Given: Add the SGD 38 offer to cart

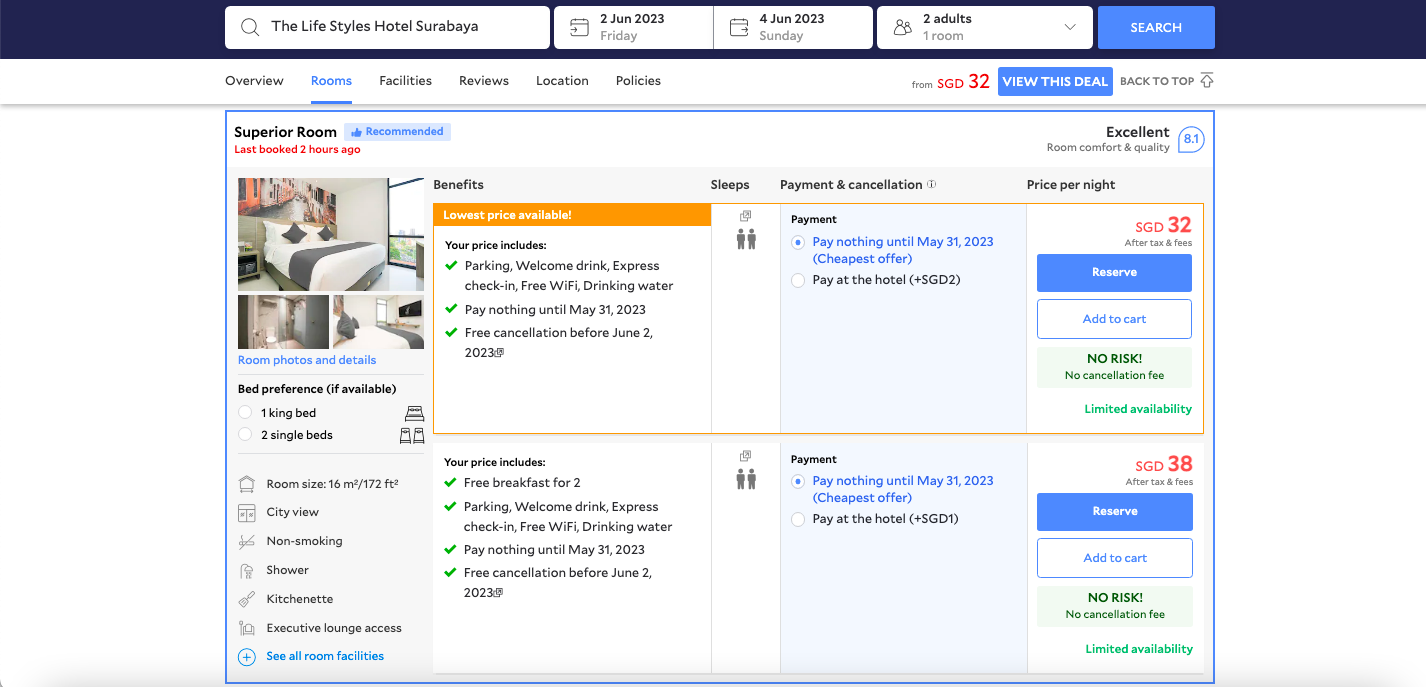Looking at the screenshot, I should pyautogui.click(x=1115, y=558).
